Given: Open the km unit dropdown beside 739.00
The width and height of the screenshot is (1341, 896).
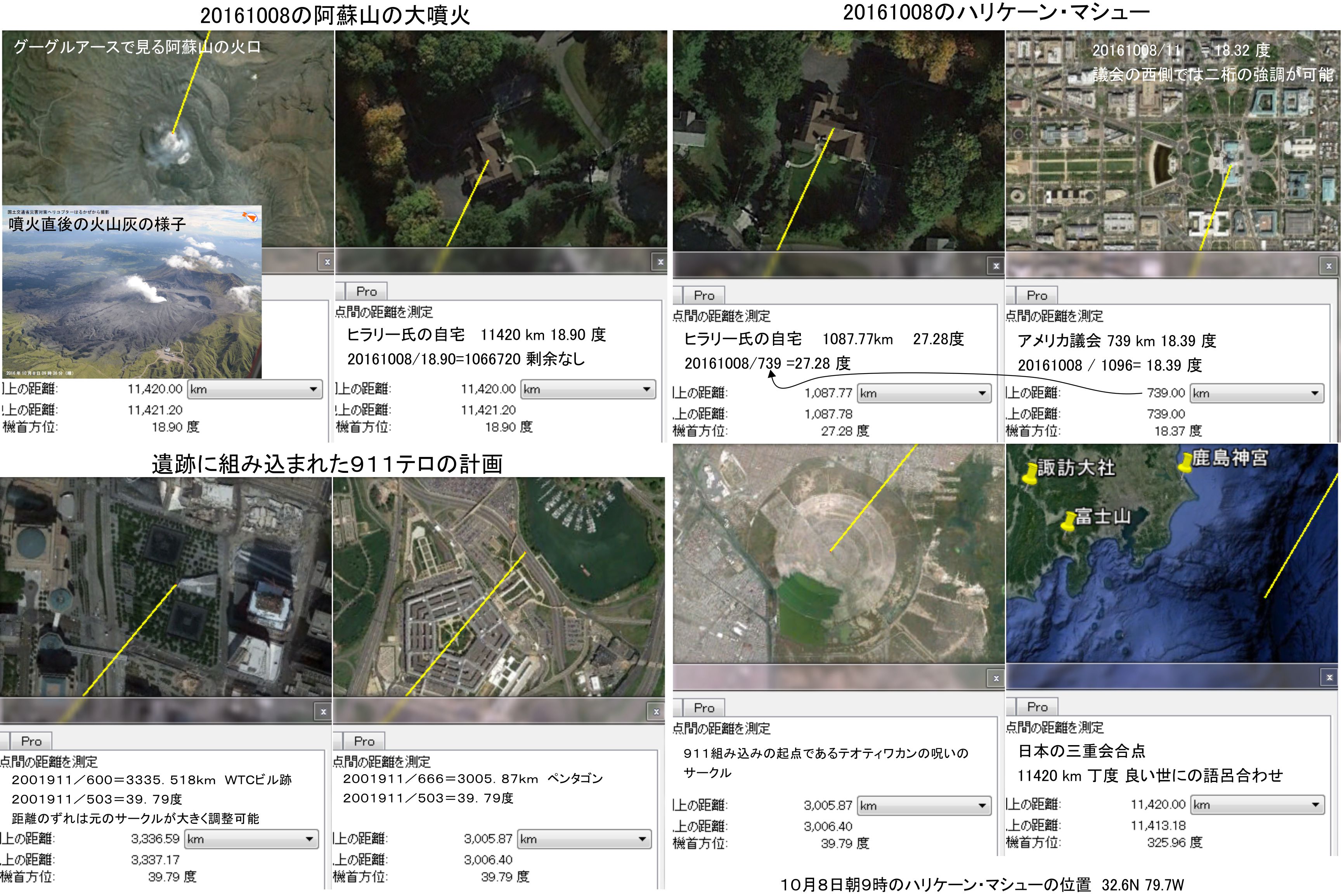Looking at the screenshot, I should click(1257, 393).
